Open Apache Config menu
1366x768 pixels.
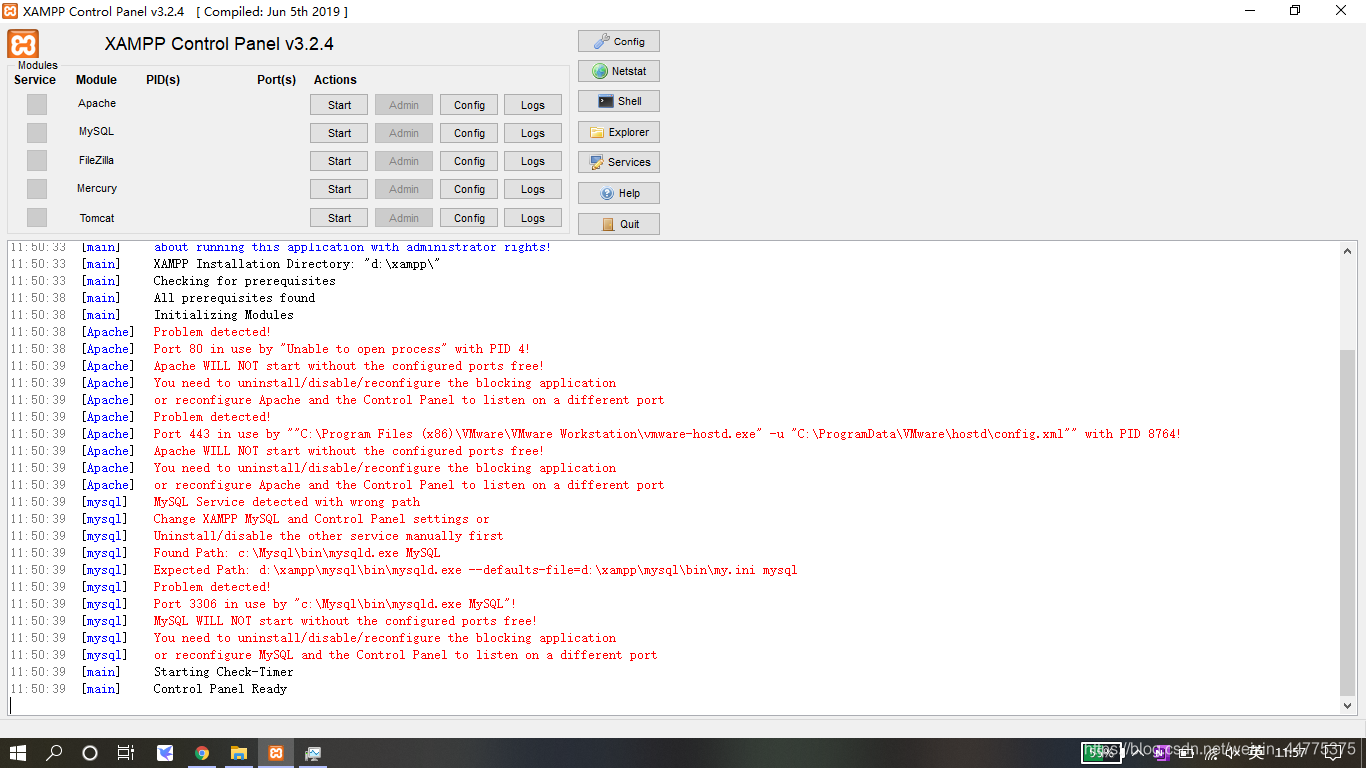[469, 105]
